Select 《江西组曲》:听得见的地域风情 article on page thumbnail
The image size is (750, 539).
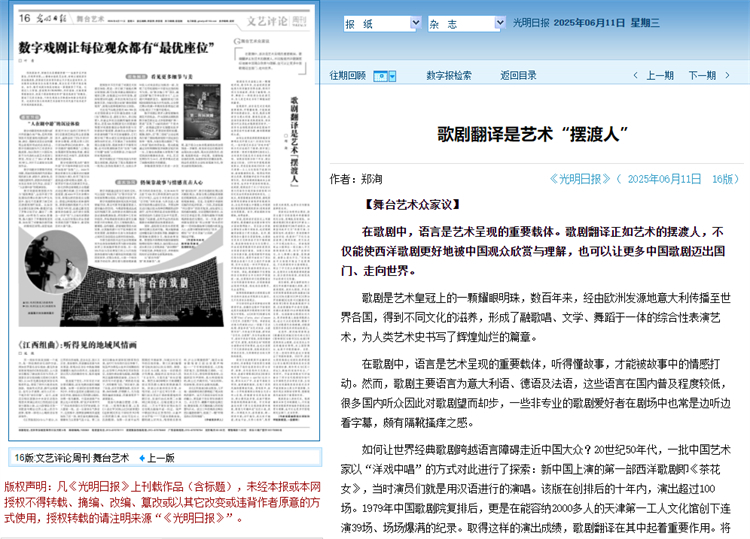[77, 345]
